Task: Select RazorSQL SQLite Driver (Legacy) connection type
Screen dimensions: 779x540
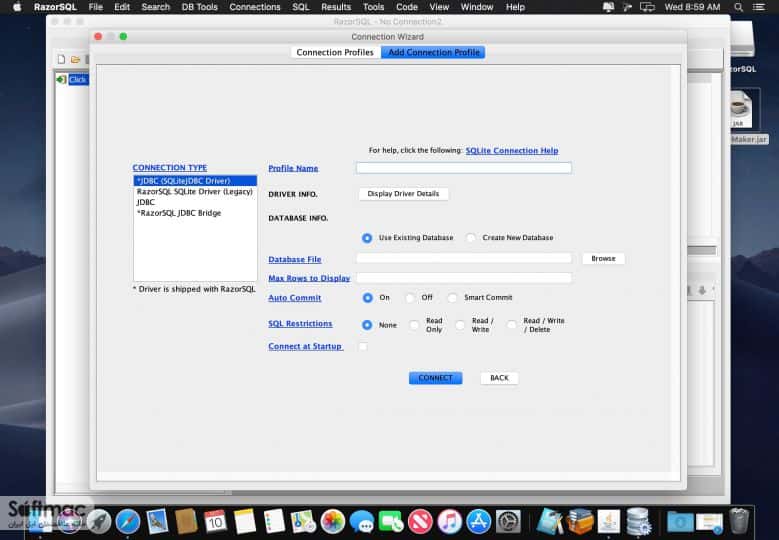Action: [x=195, y=192]
